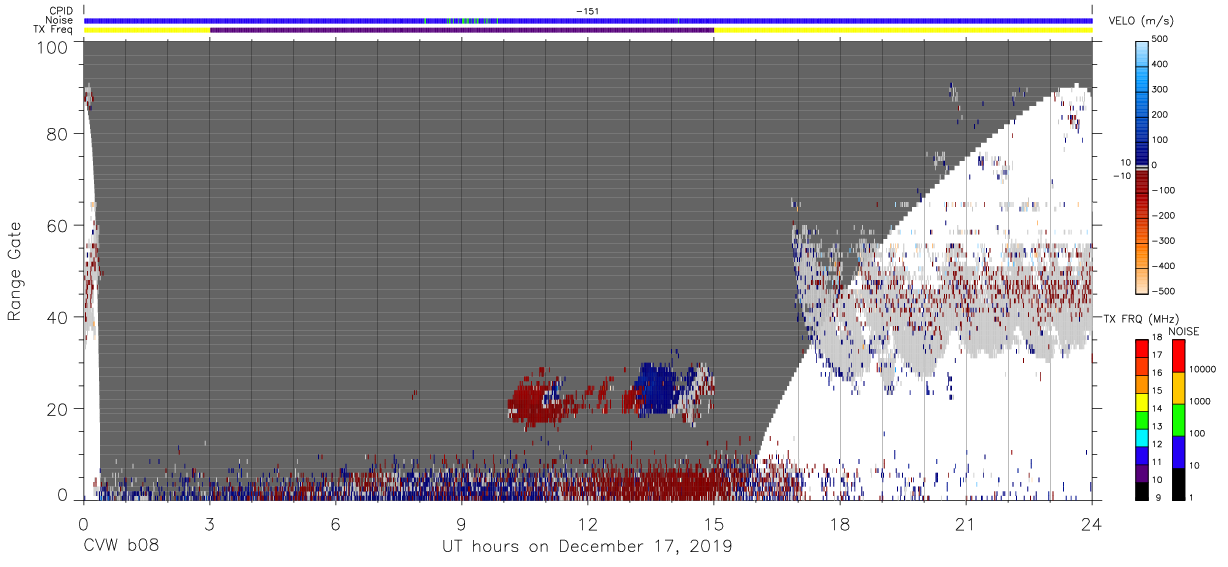The height and width of the screenshot is (567, 1228).
Task: Click the Range Gate axis label
Action: click(x=15, y=273)
